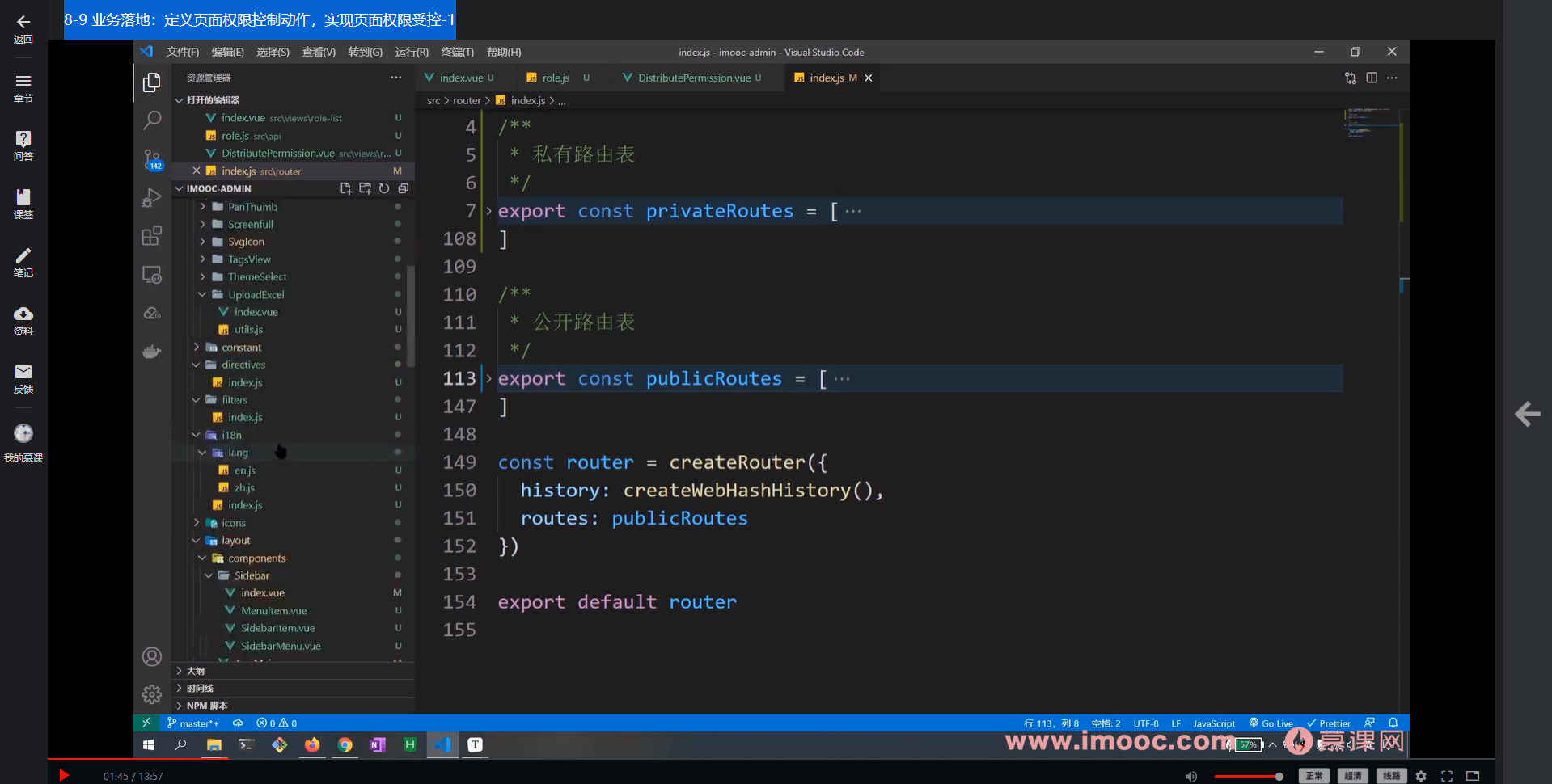Screen dimensions: 1552x784
Task: Open the Search view in activity bar
Action: pyautogui.click(x=152, y=120)
